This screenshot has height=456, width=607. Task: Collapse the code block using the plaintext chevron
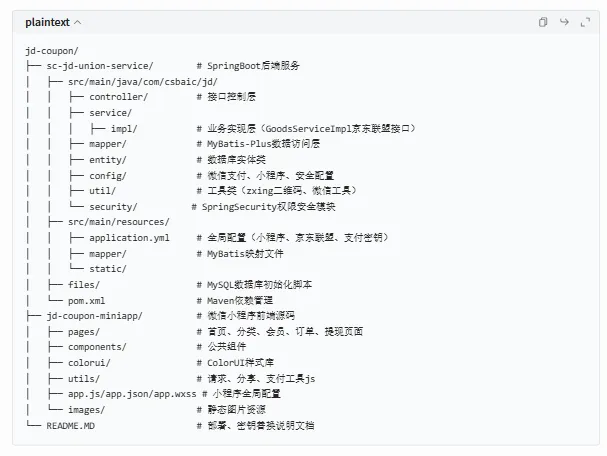pyautogui.click(x=77, y=22)
